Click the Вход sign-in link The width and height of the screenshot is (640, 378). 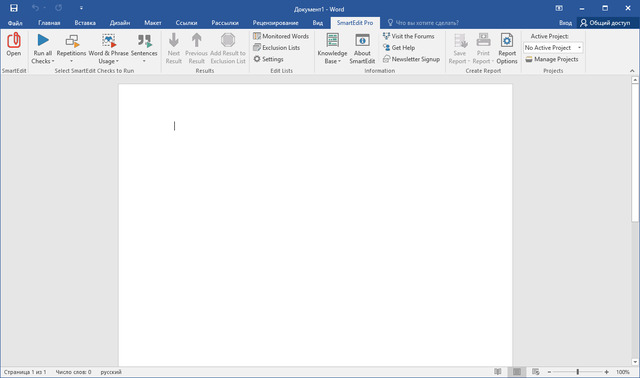point(565,23)
